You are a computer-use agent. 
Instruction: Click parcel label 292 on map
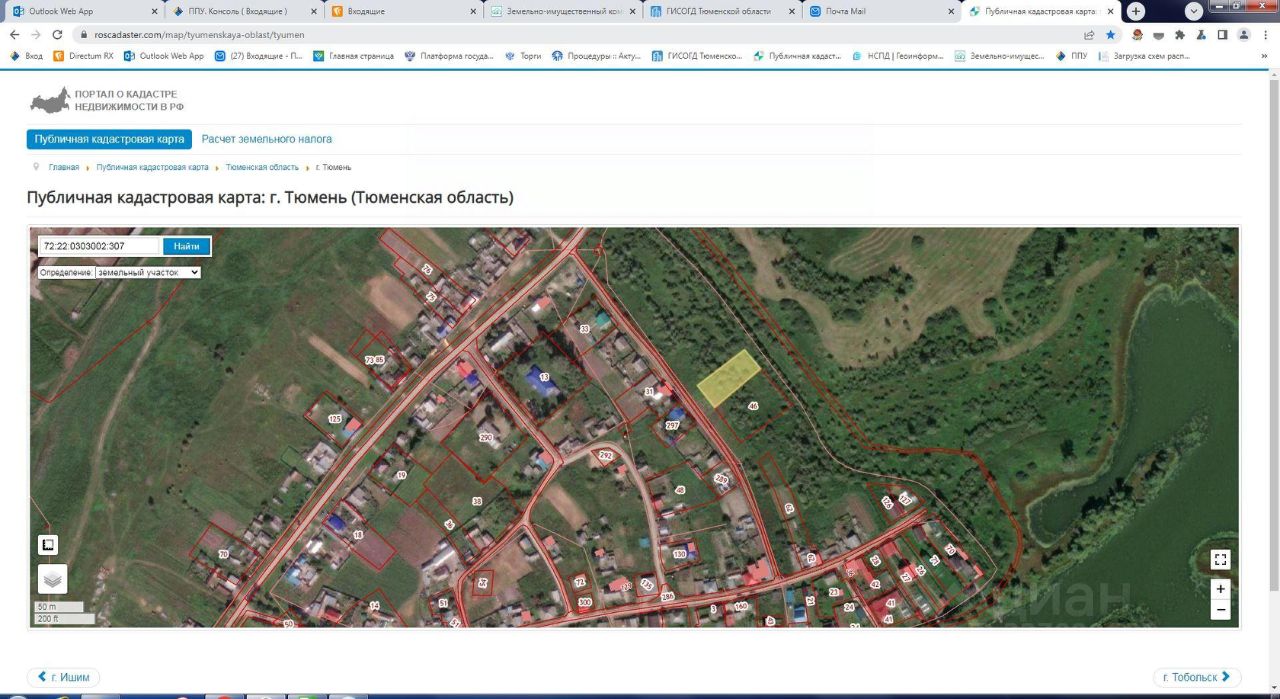coord(605,455)
